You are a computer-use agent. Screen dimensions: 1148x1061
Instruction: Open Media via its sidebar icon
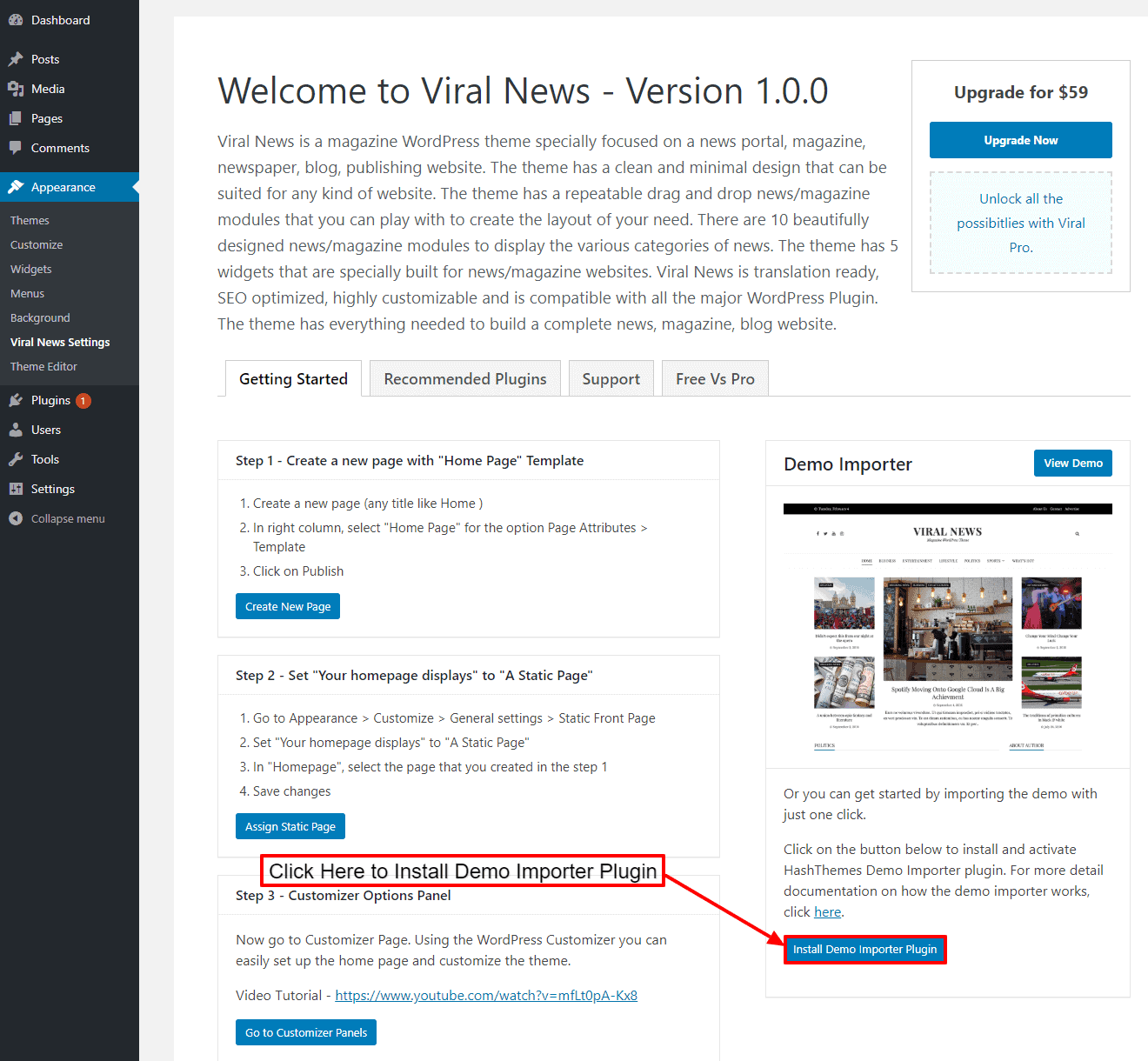(x=16, y=89)
